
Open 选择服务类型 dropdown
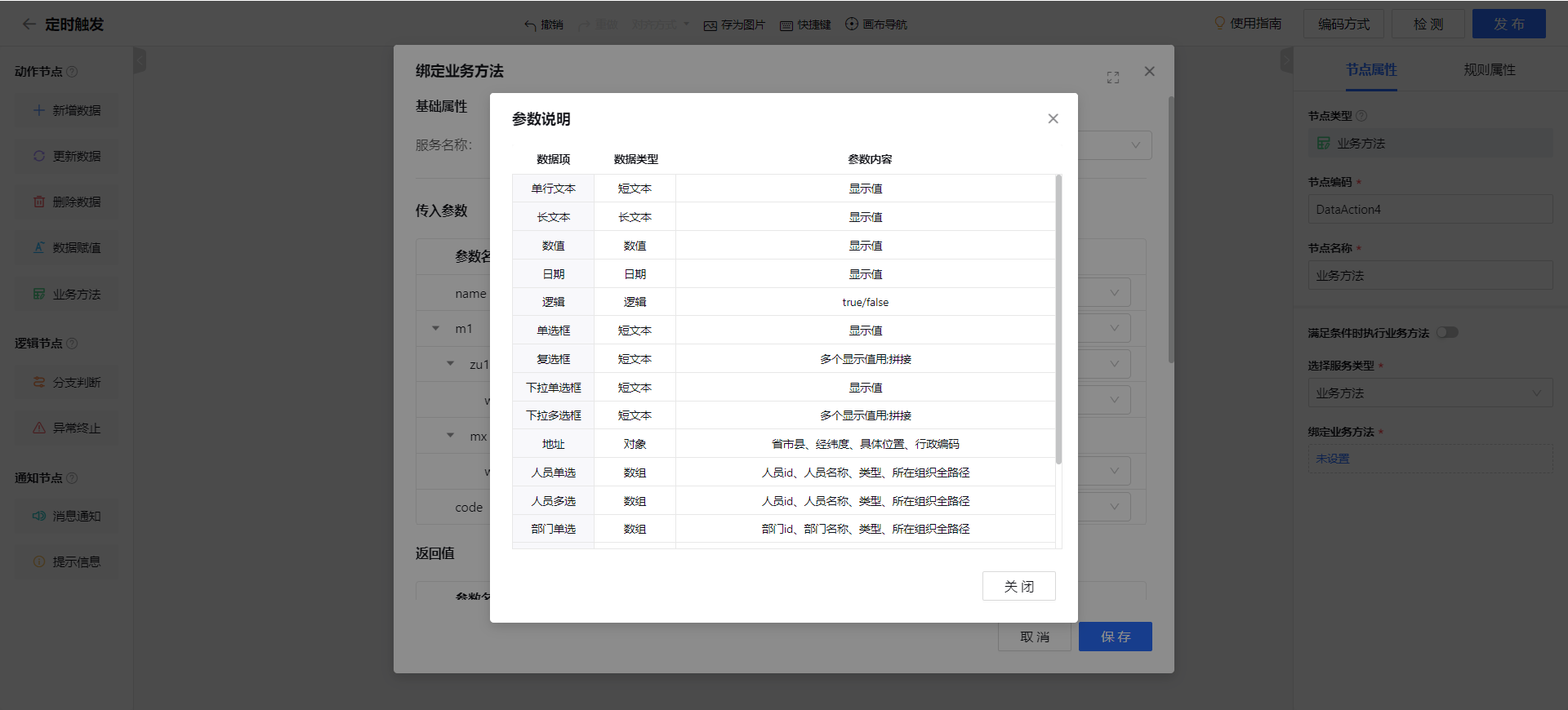1430,393
